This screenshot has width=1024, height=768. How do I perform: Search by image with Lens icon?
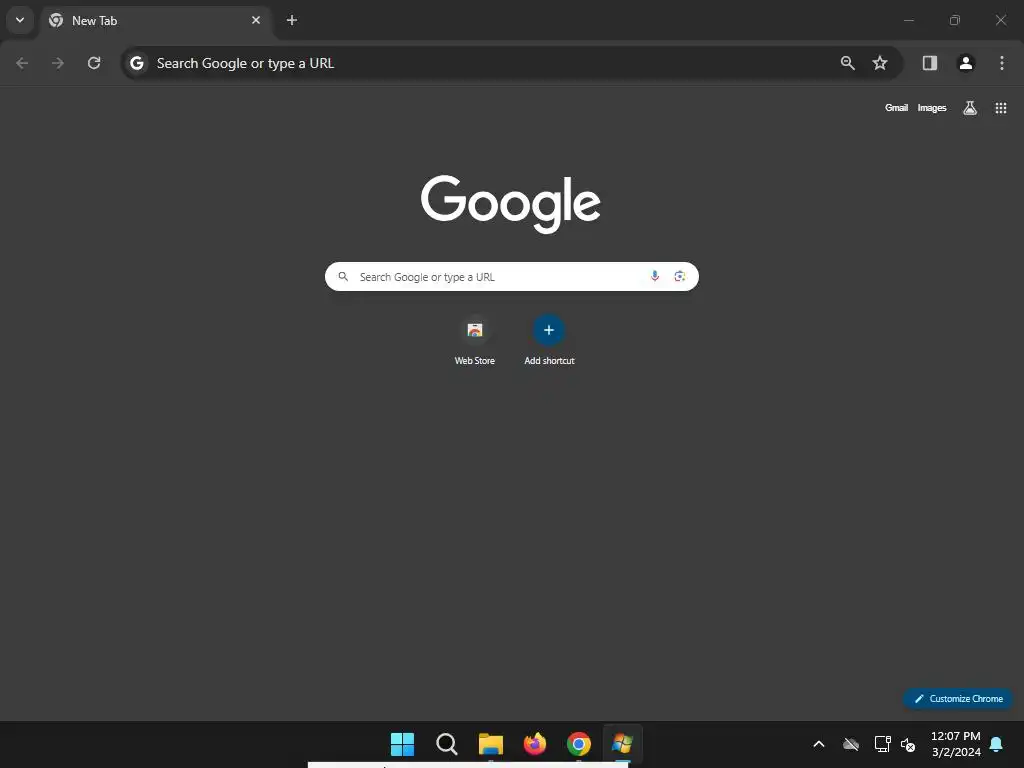680,276
